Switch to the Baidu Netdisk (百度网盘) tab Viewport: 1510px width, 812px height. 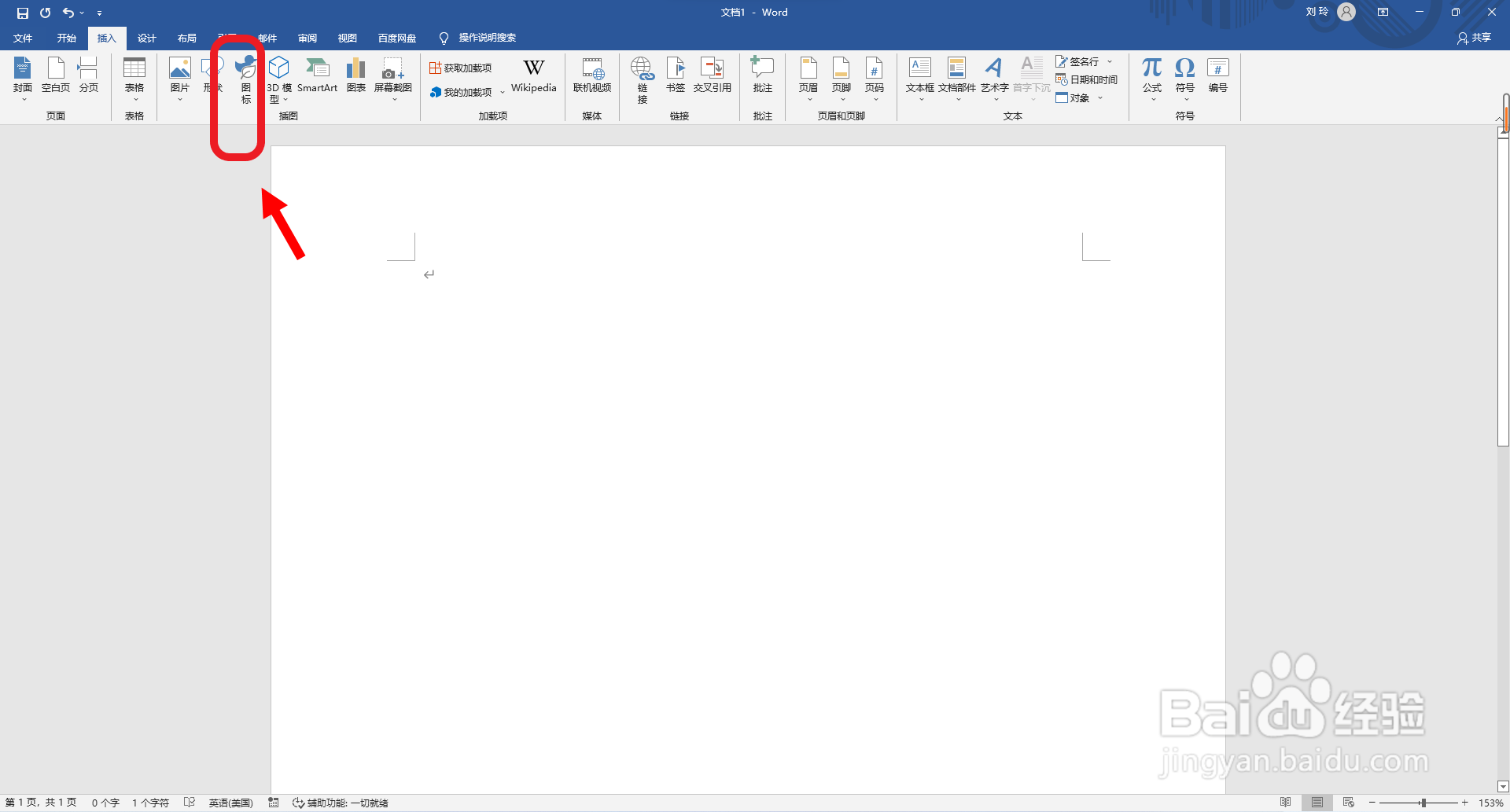click(x=396, y=38)
